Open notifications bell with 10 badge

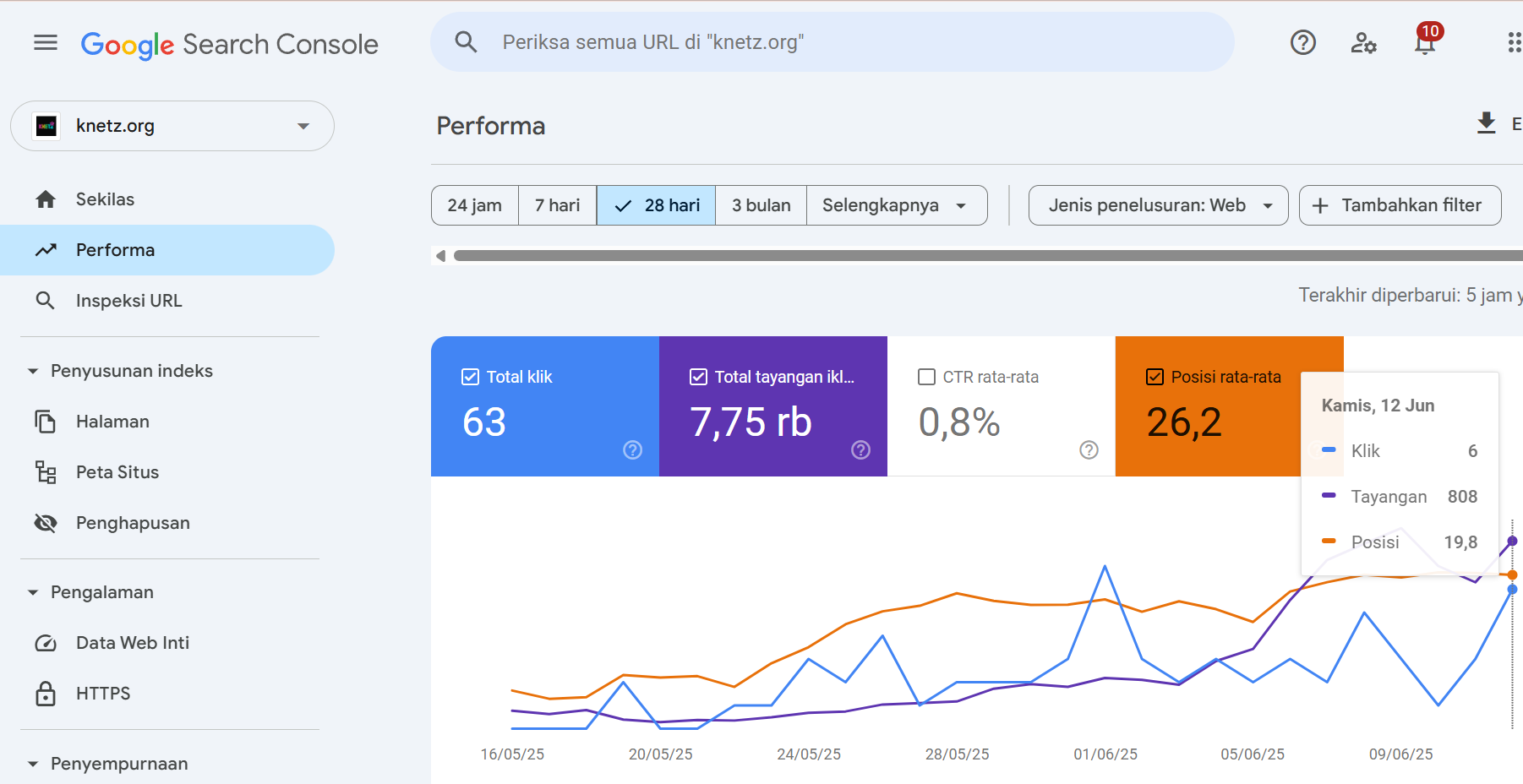[1426, 41]
